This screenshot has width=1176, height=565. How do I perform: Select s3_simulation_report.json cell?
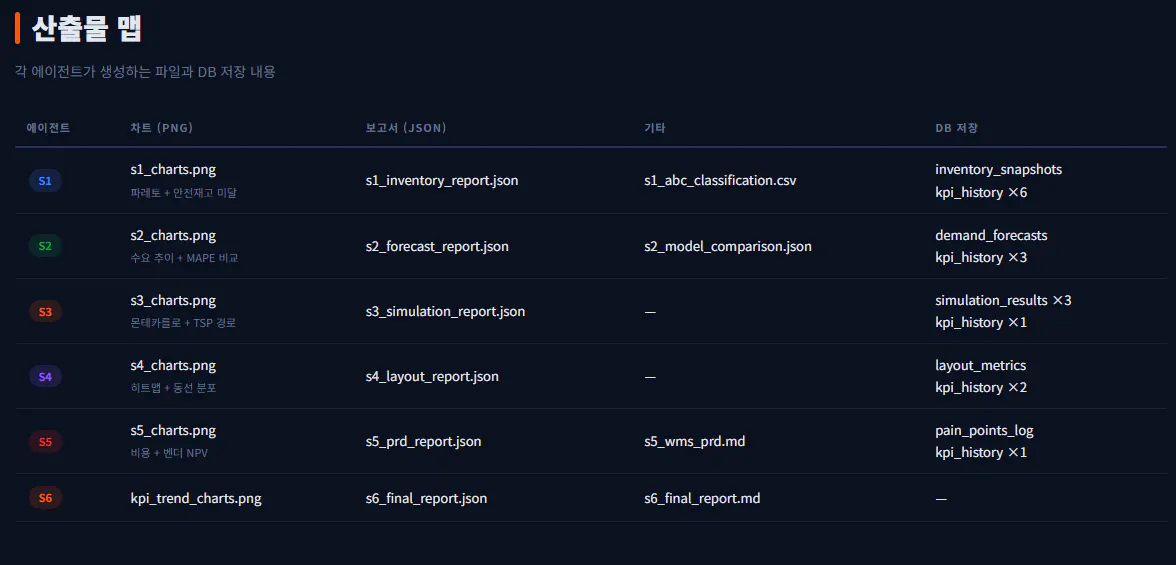click(x=446, y=311)
